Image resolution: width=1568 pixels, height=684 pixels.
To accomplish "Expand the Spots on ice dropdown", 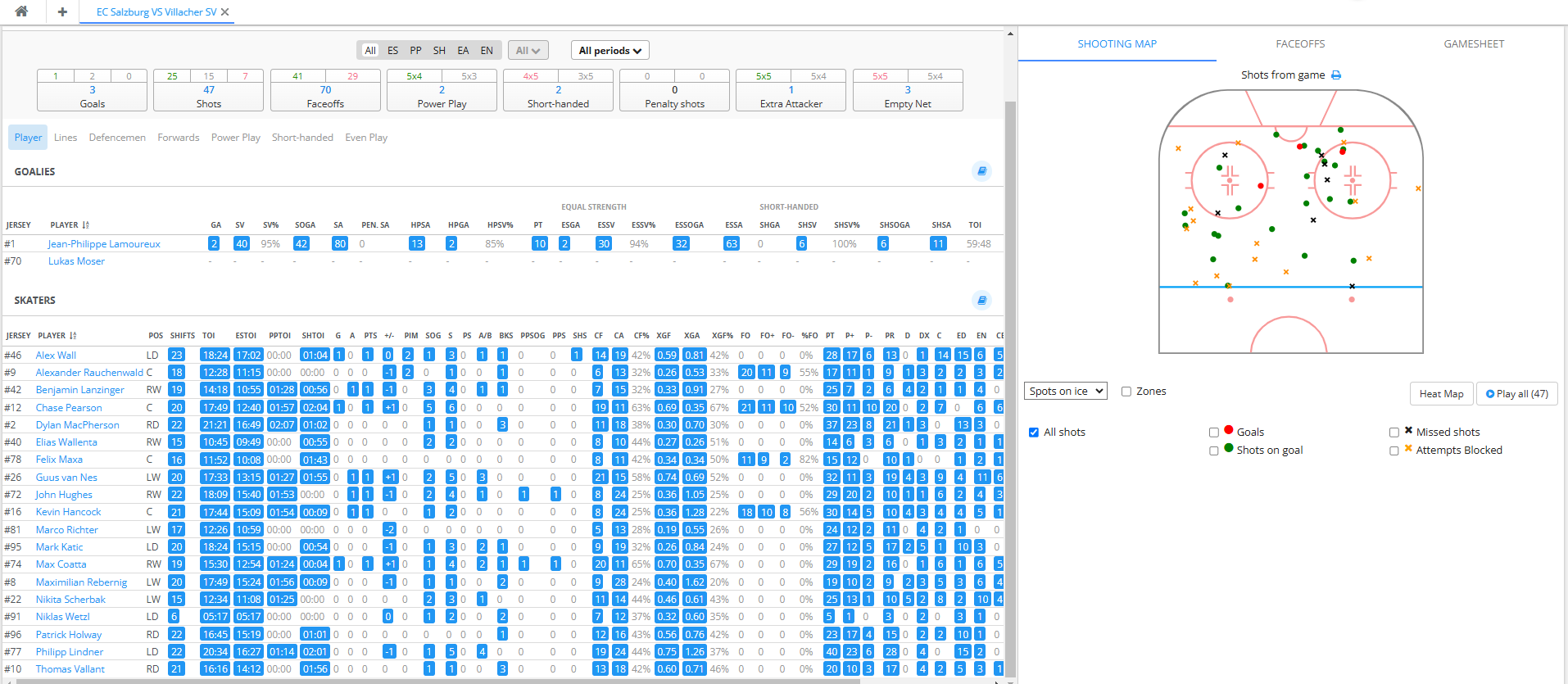I will 1065,392.
